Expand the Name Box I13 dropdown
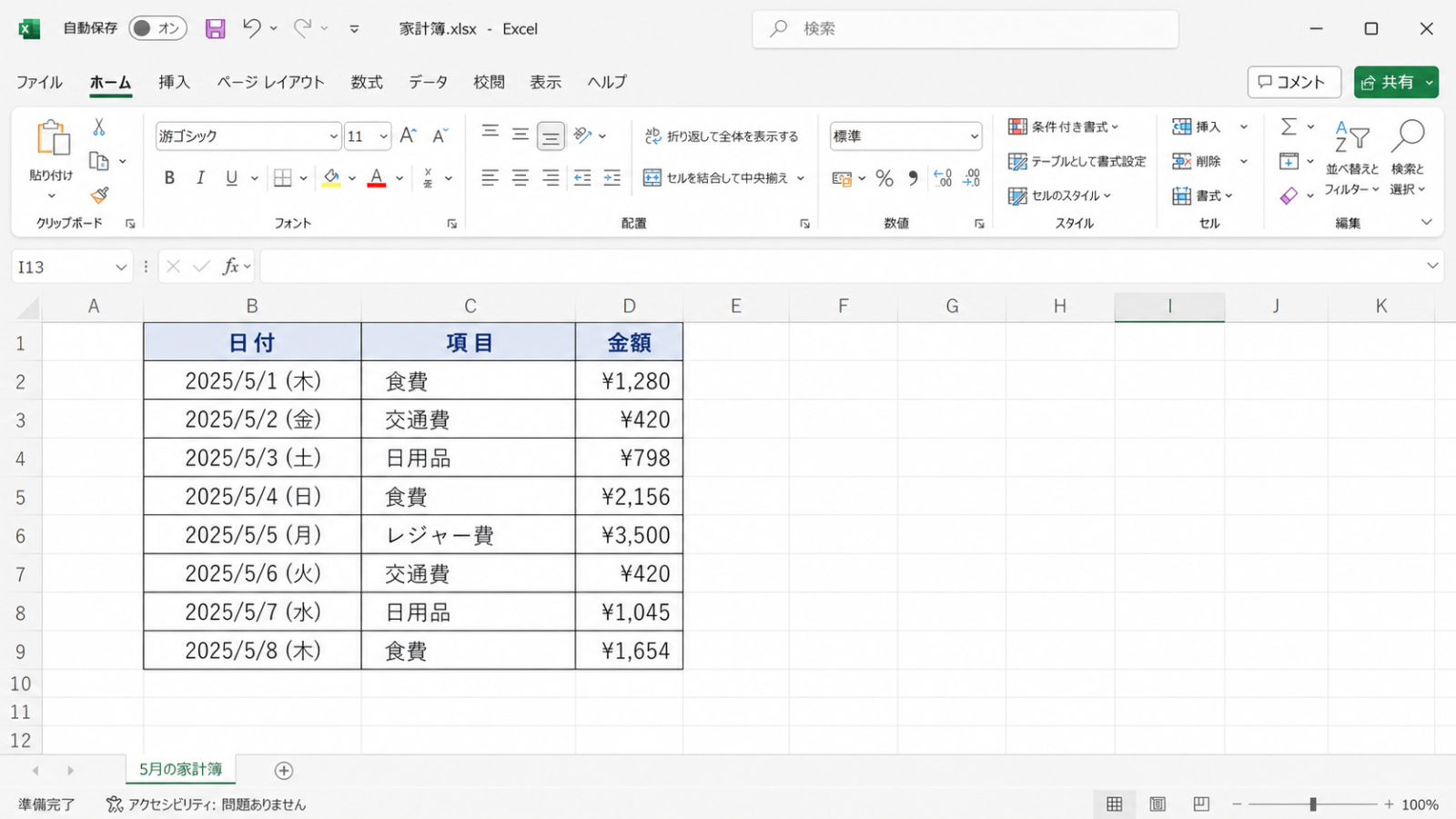This screenshot has height=819, width=1456. pos(121,268)
